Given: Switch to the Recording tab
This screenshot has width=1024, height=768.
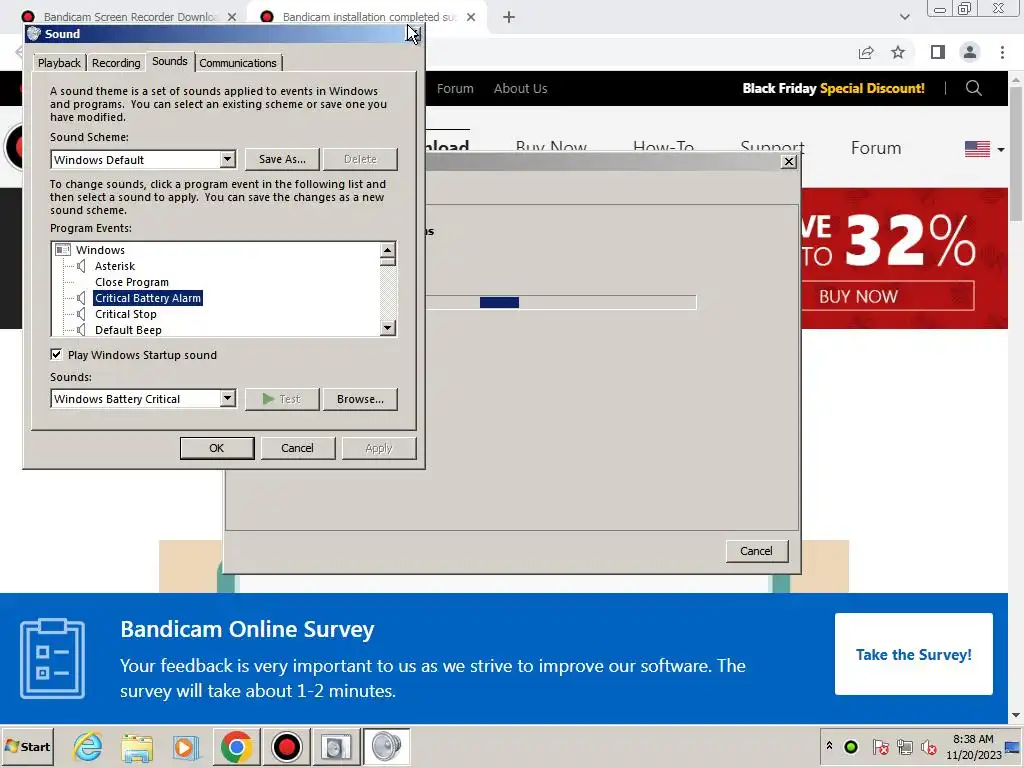Looking at the screenshot, I should click(116, 63).
